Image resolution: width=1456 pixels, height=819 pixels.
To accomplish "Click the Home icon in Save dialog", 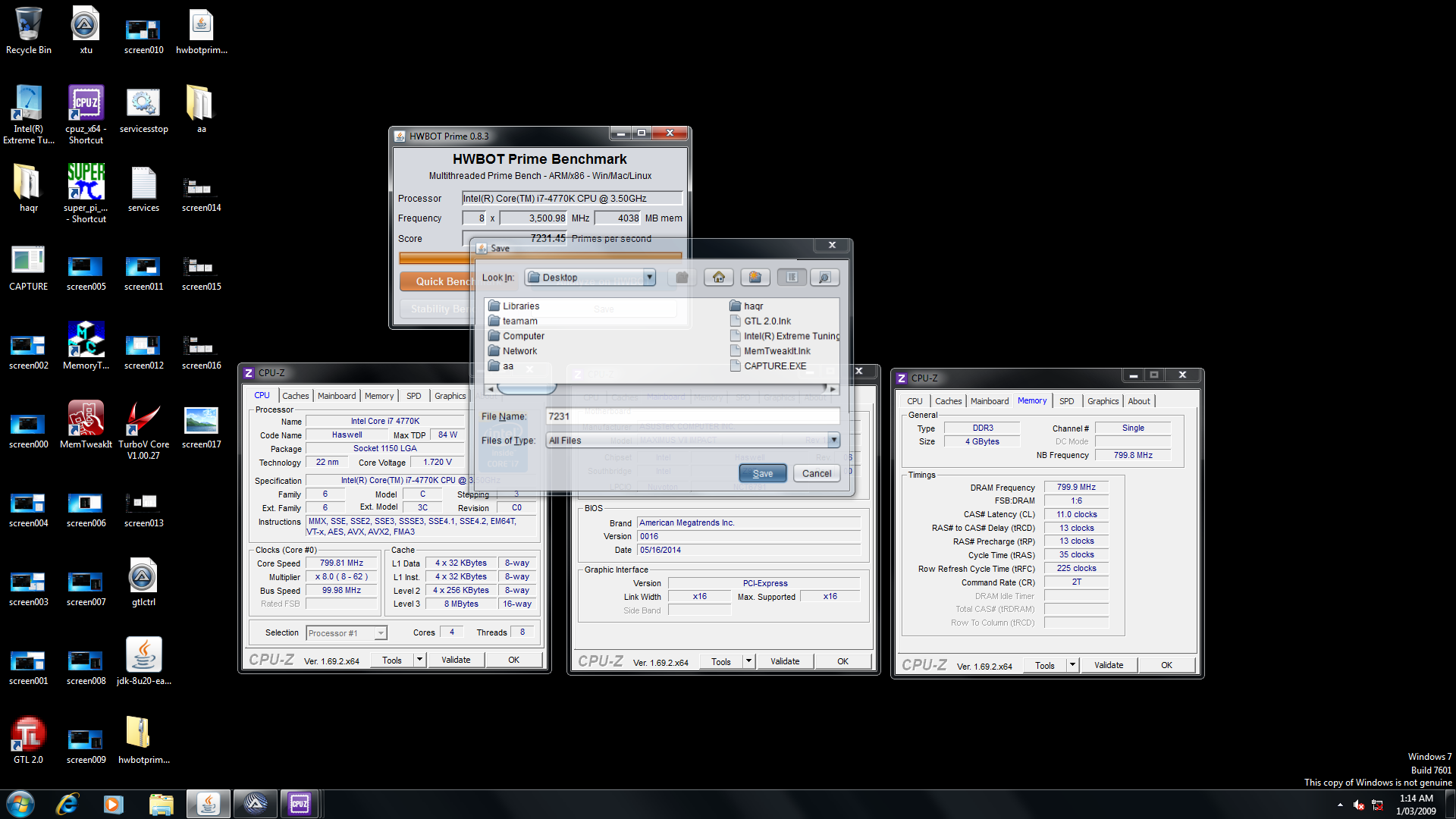I will [x=718, y=278].
